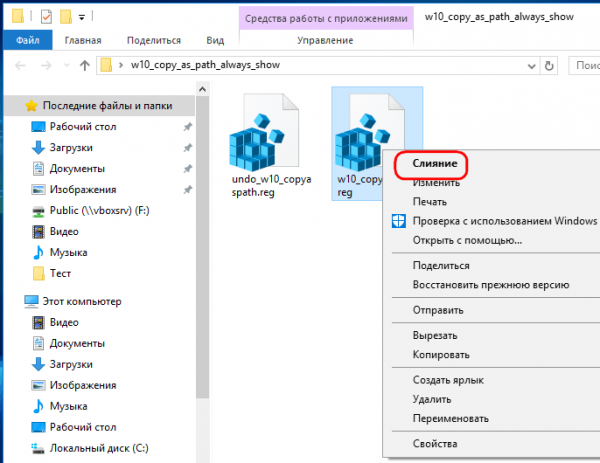Open Public (\\vboxsrv) (F:) network drive
600x463 pixels.
coord(99,210)
